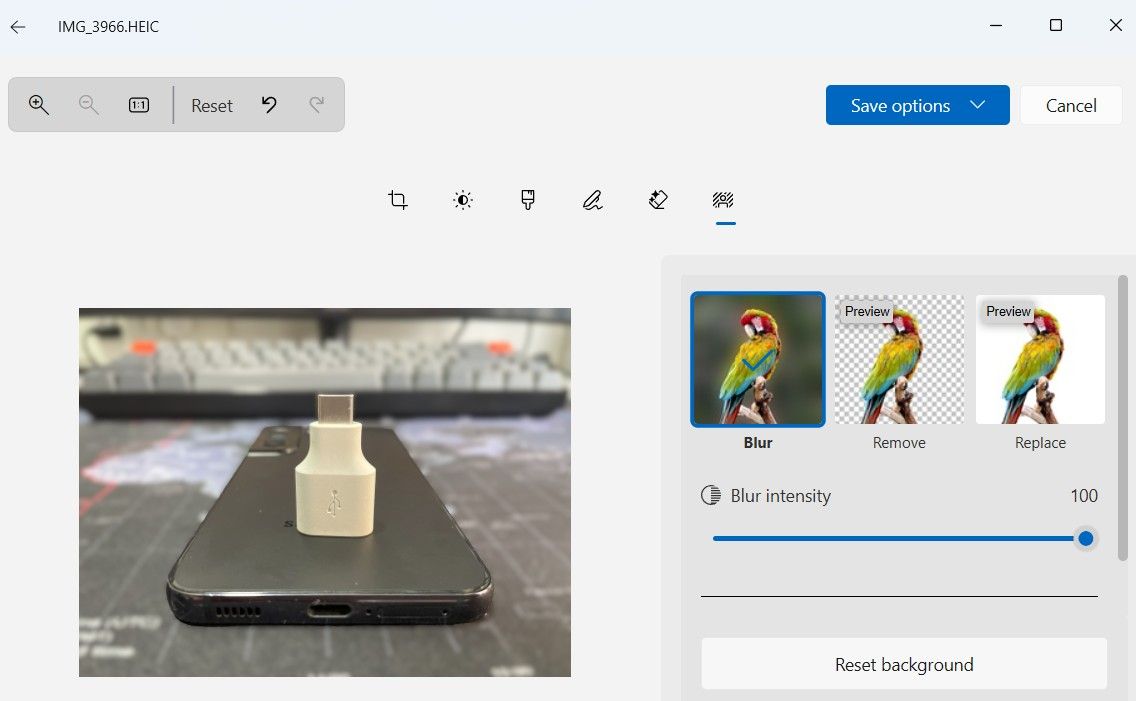Viewport: 1136px width, 701px height.
Task: Open the Erase tool
Action: coord(658,200)
